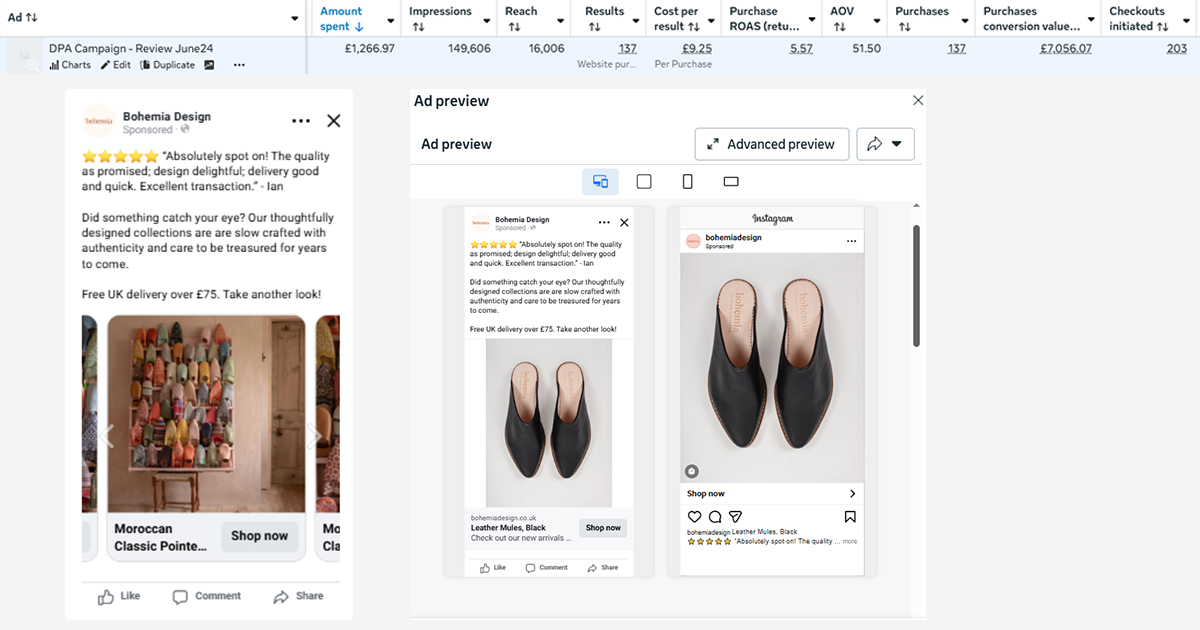This screenshot has height=630, width=1200.
Task: Edit the DPA Campaign ad
Action: 115,65
